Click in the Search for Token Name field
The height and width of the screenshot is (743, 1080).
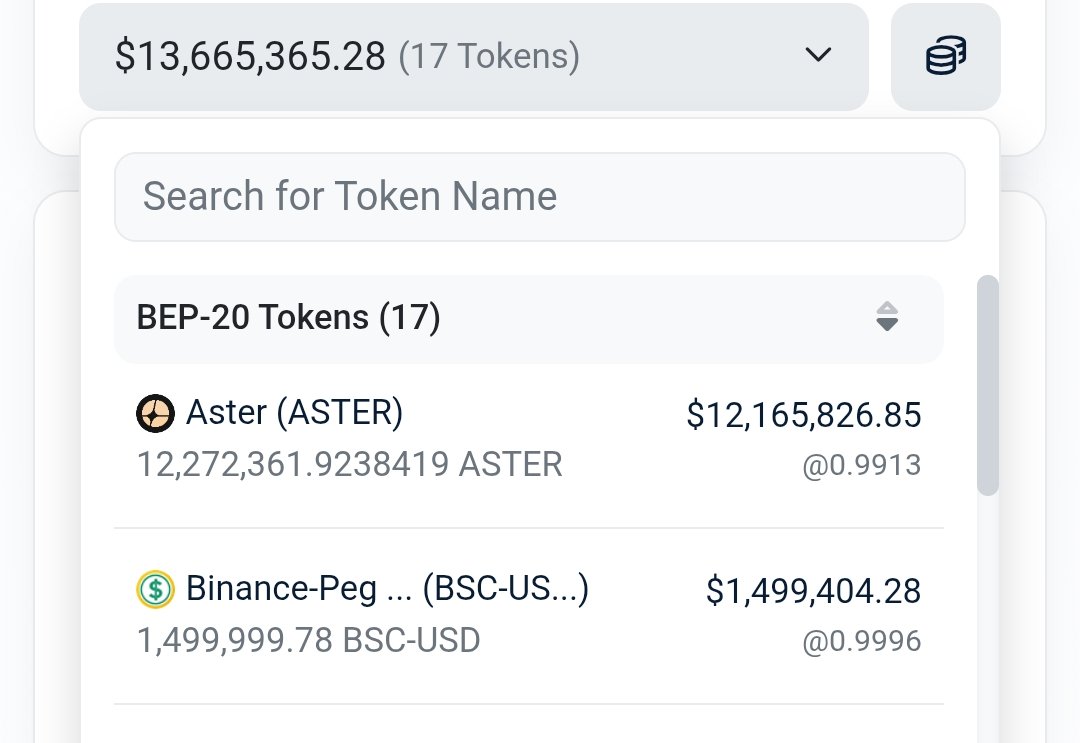coord(539,196)
